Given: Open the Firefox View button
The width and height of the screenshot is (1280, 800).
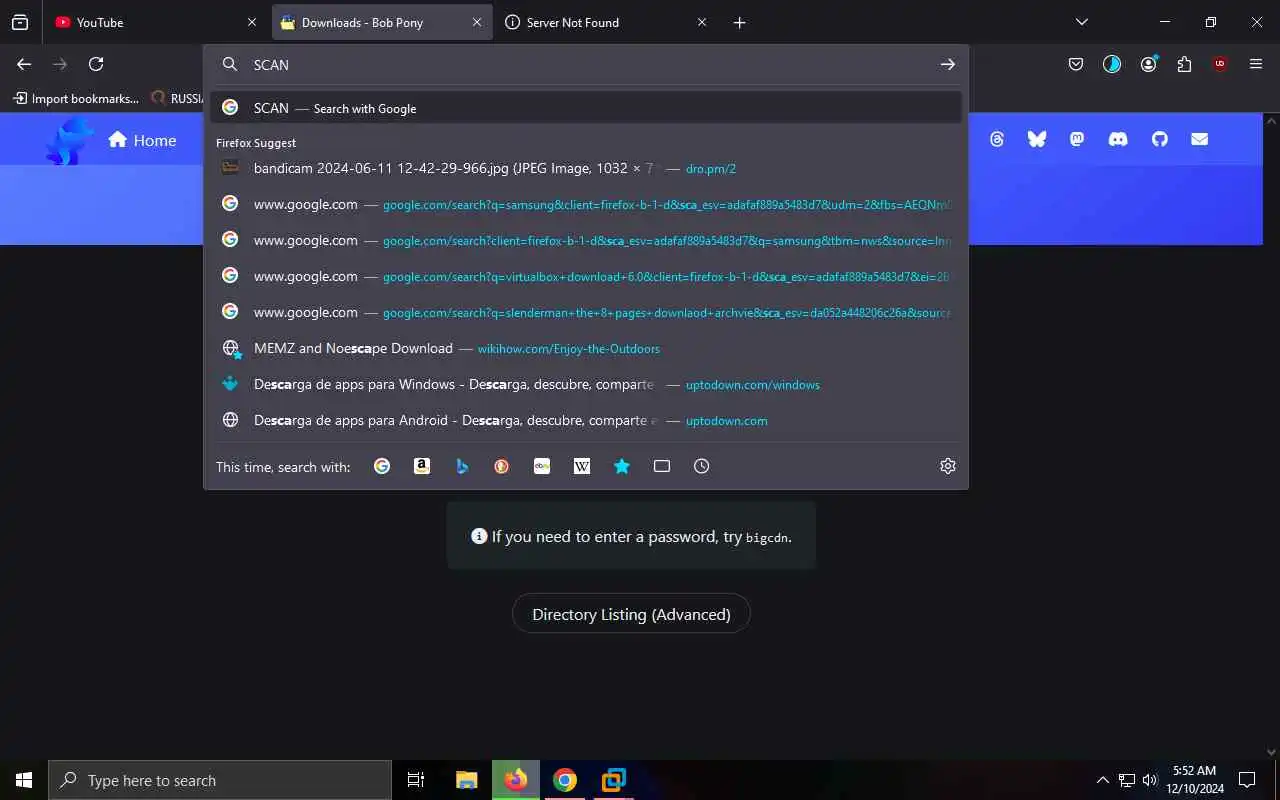Looking at the screenshot, I should click(20, 22).
